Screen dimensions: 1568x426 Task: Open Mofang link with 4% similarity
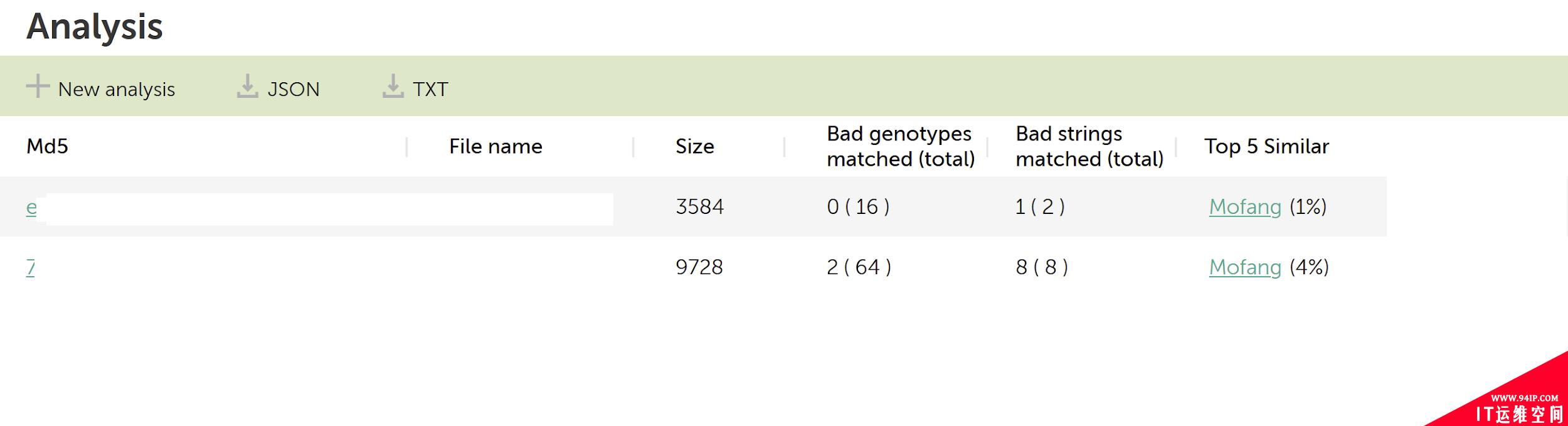(x=1245, y=268)
